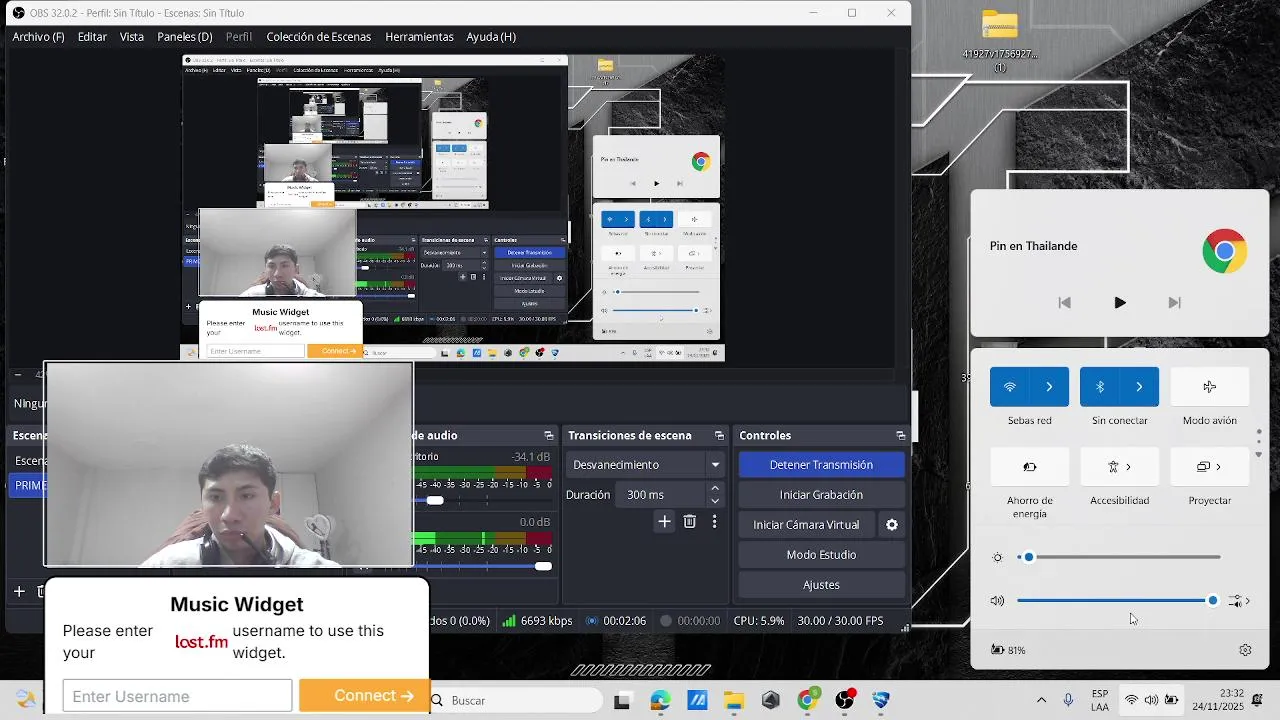Open File Explorer from taskbar

pyautogui.click(x=734, y=700)
